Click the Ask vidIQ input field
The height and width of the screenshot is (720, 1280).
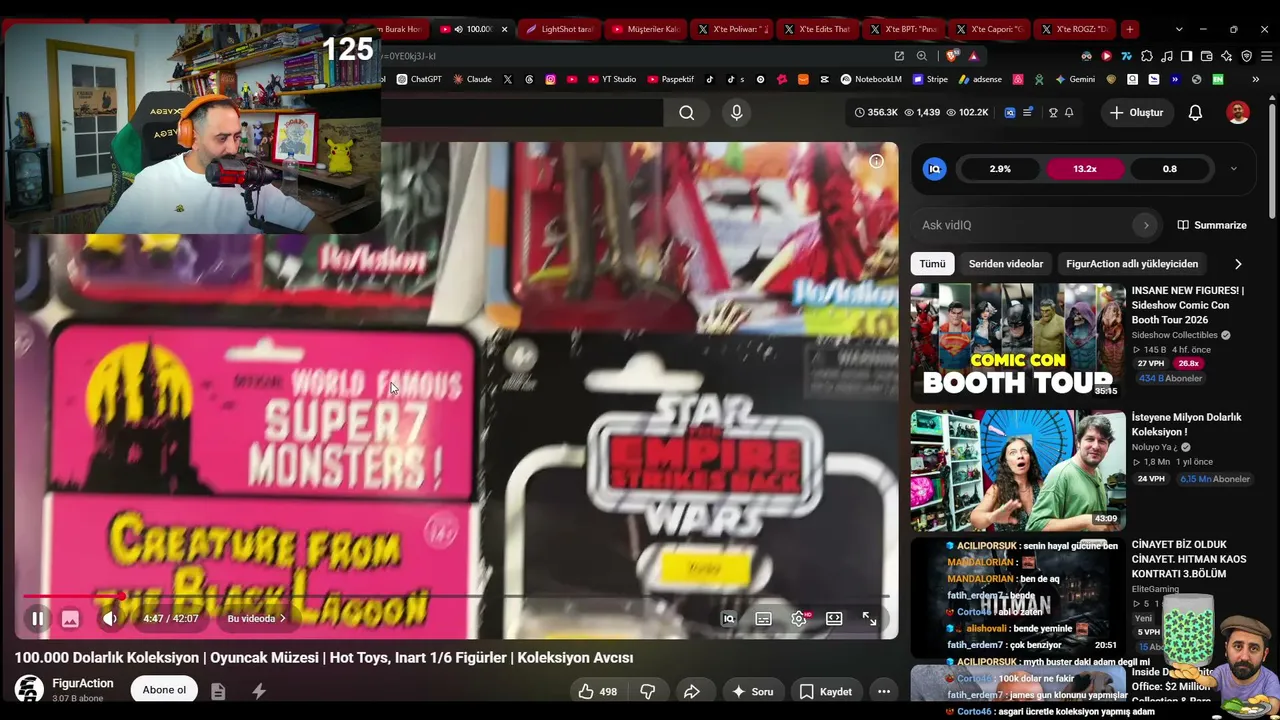[1024, 225]
